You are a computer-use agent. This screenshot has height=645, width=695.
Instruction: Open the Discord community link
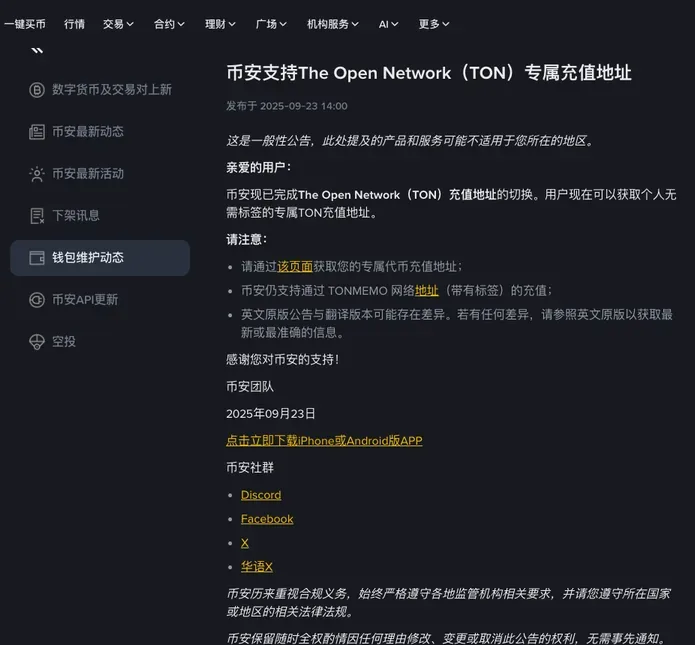pos(261,495)
